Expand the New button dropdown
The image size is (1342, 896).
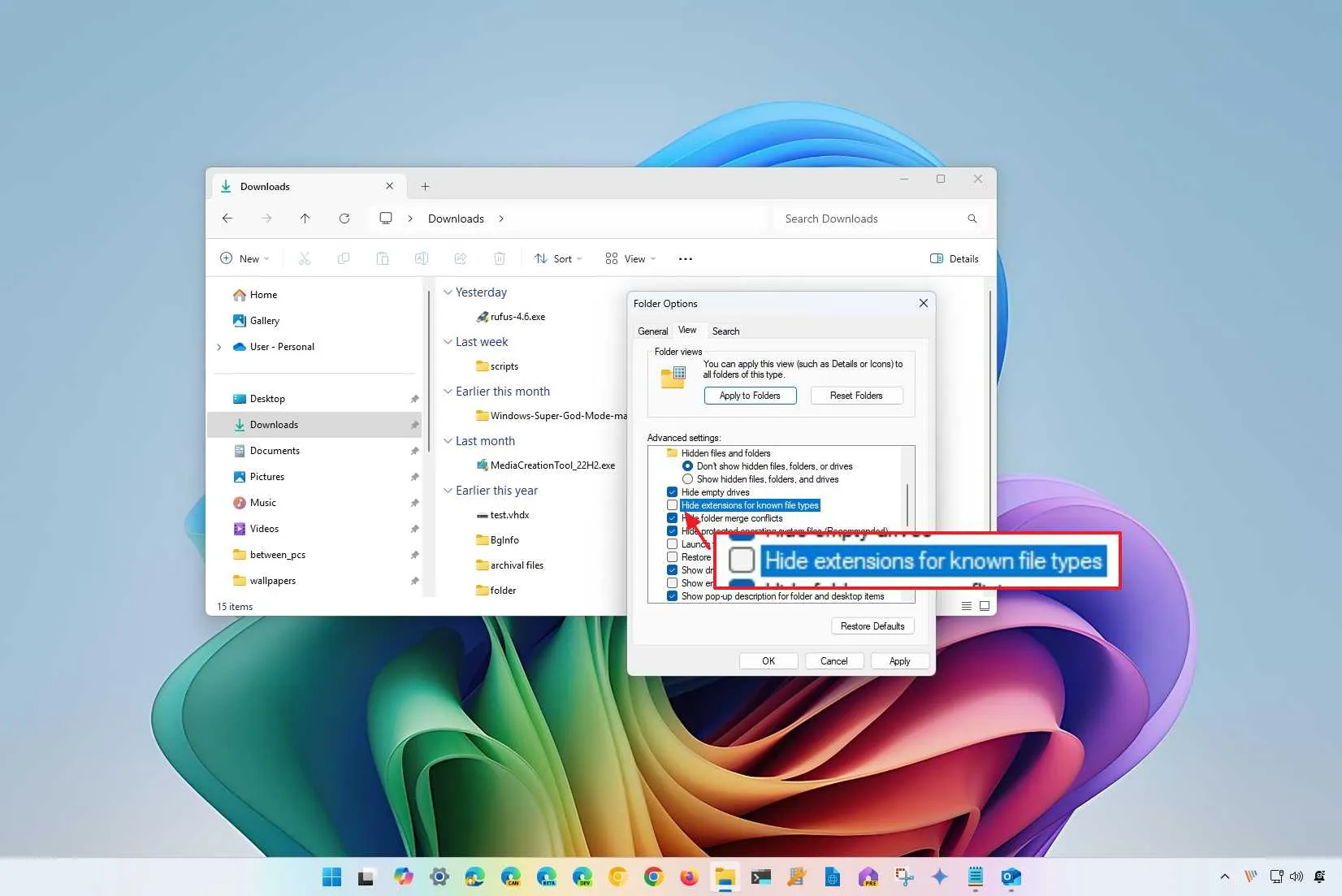264,258
